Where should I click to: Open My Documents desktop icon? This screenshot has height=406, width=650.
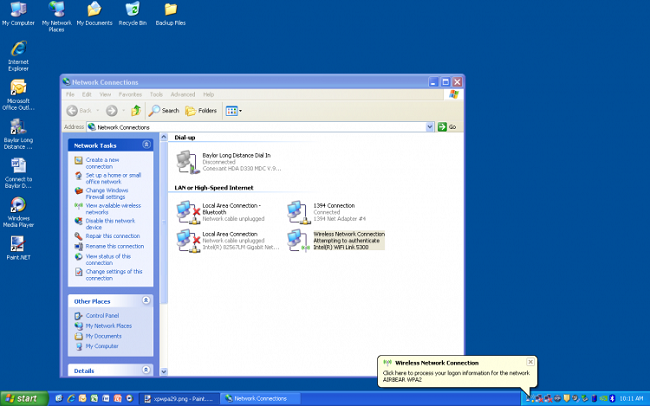[95, 14]
